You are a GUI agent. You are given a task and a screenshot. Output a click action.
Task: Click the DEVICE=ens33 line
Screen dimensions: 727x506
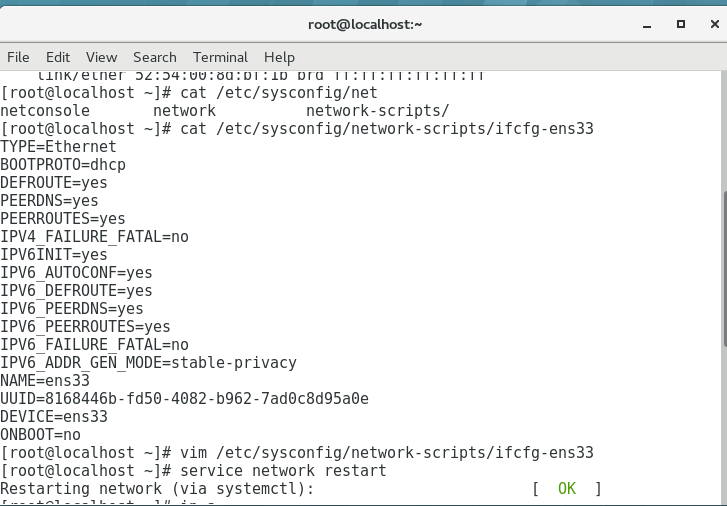coord(54,416)
